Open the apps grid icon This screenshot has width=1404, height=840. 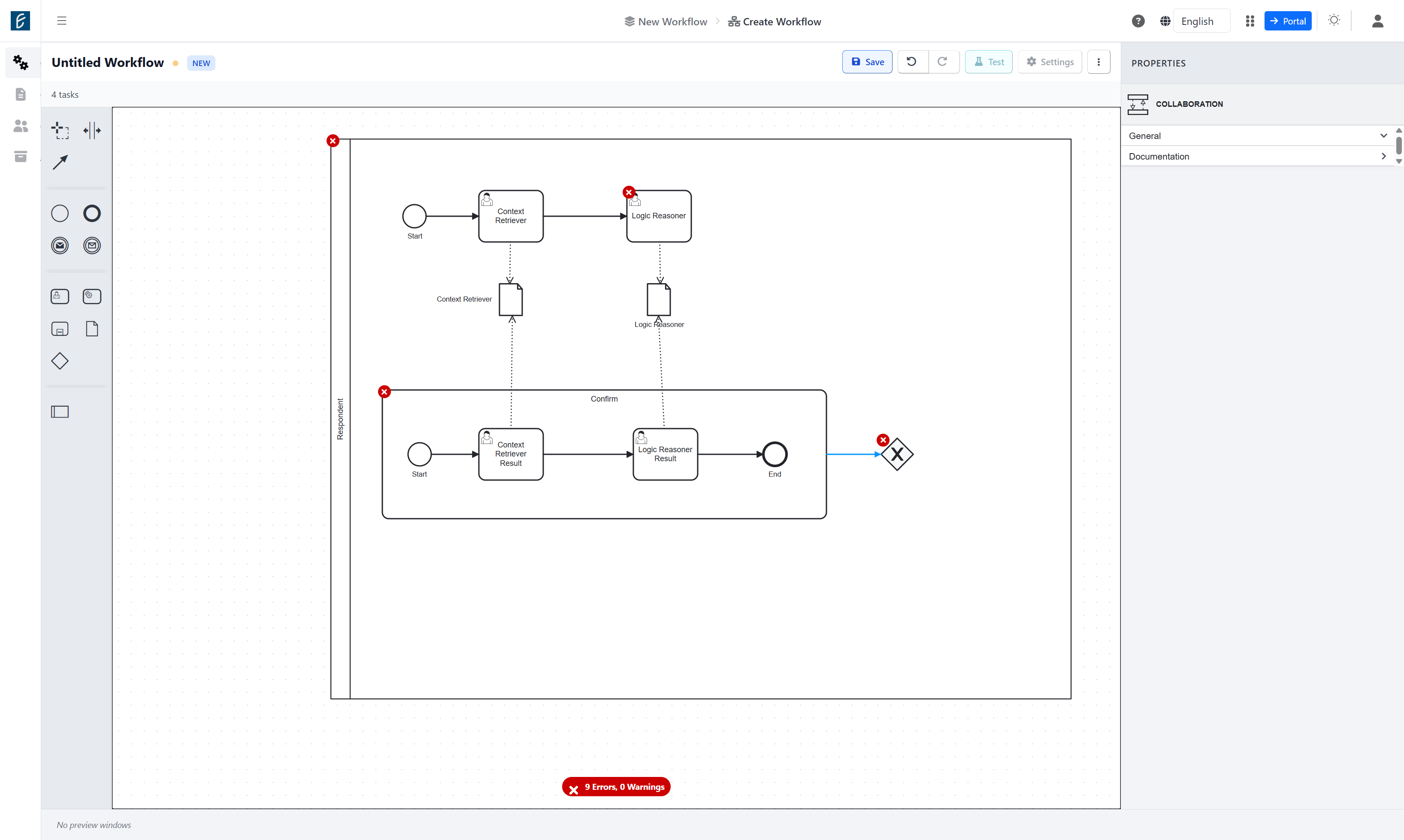1250,21
